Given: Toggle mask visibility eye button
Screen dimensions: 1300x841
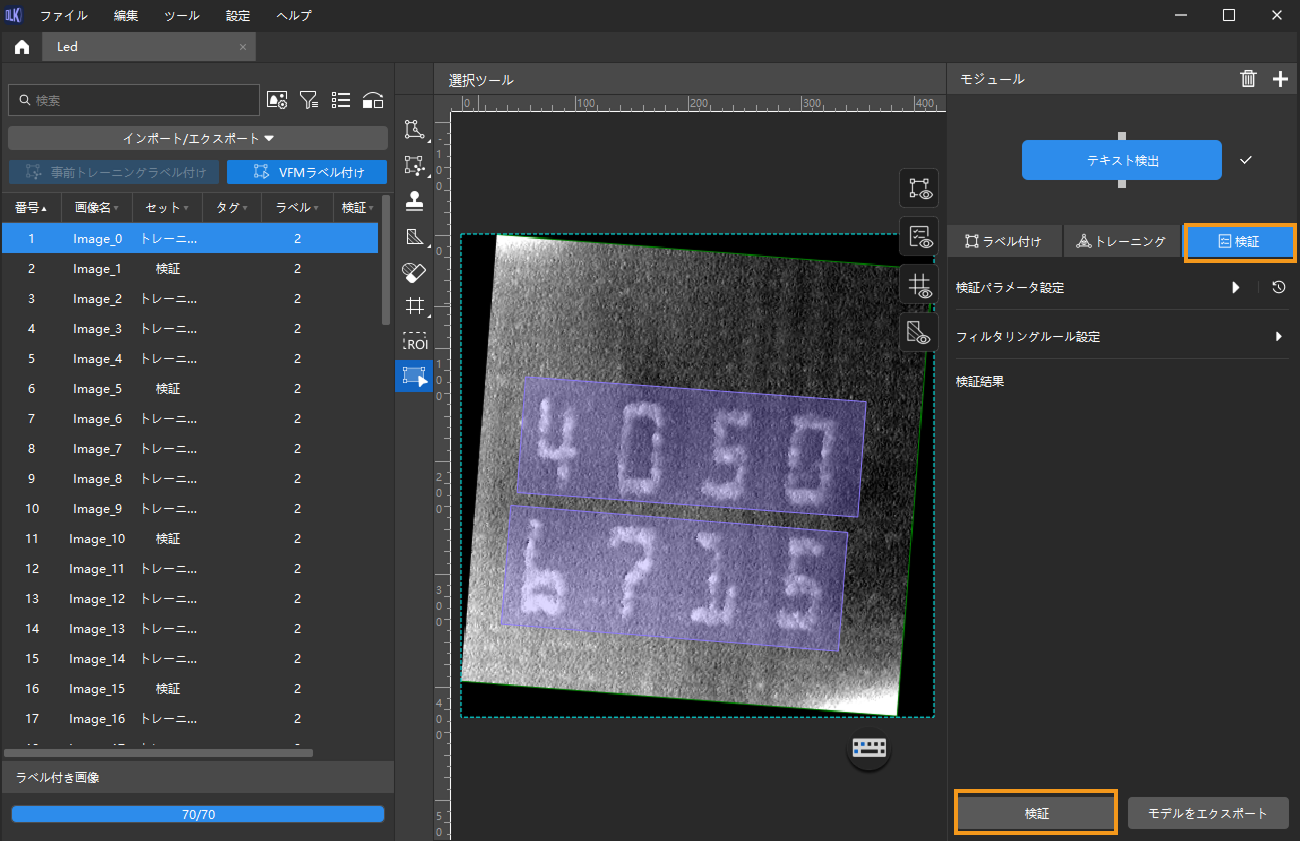Looking at the screenshot, I should [919, 331].
